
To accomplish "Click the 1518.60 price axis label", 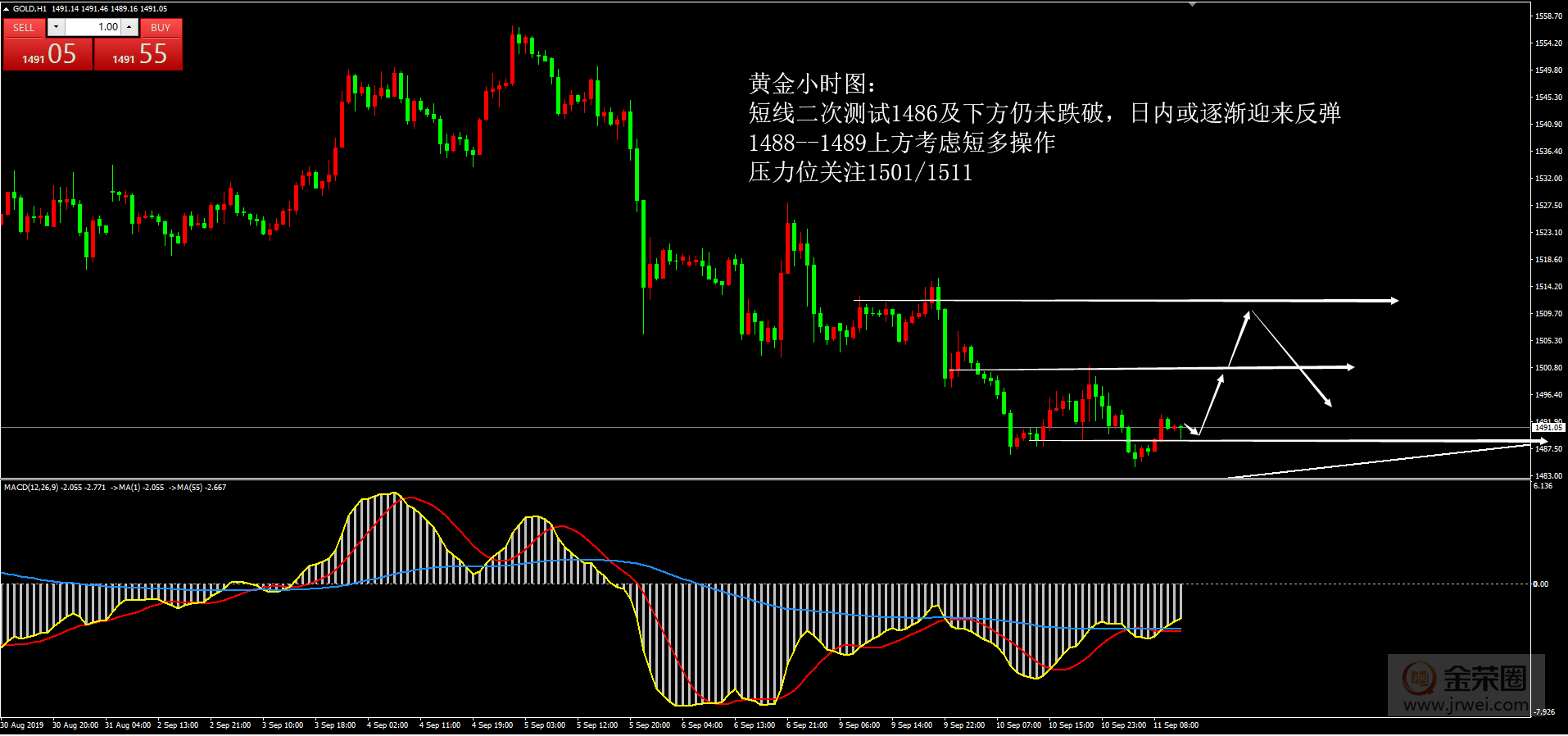I will click(x=1548, y=259).
